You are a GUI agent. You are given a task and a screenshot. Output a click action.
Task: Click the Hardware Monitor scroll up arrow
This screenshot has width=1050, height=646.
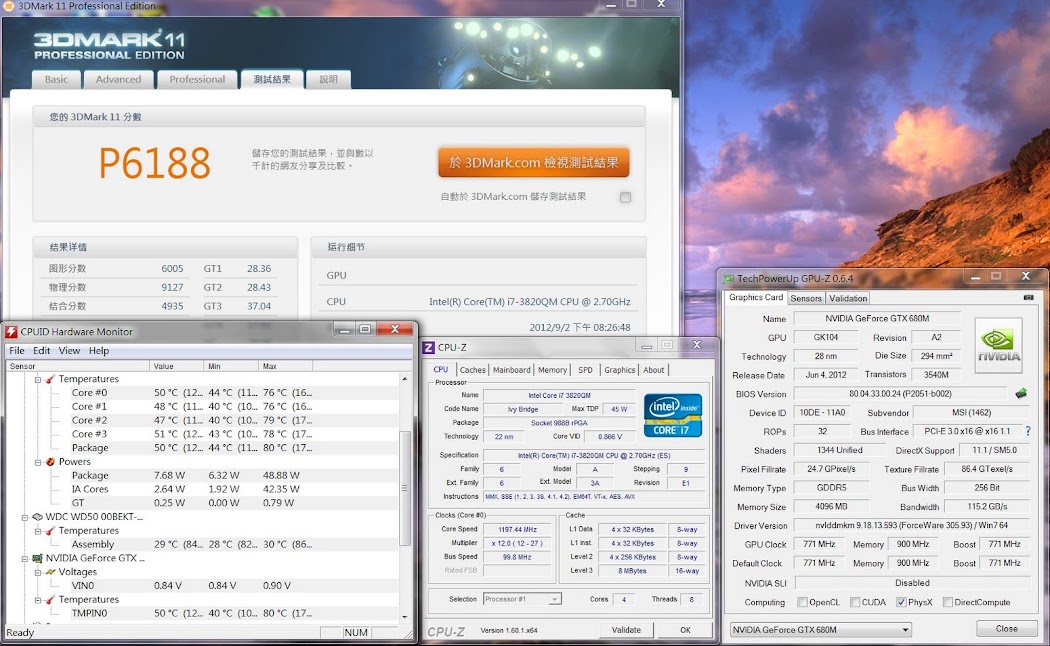point(404,379)
